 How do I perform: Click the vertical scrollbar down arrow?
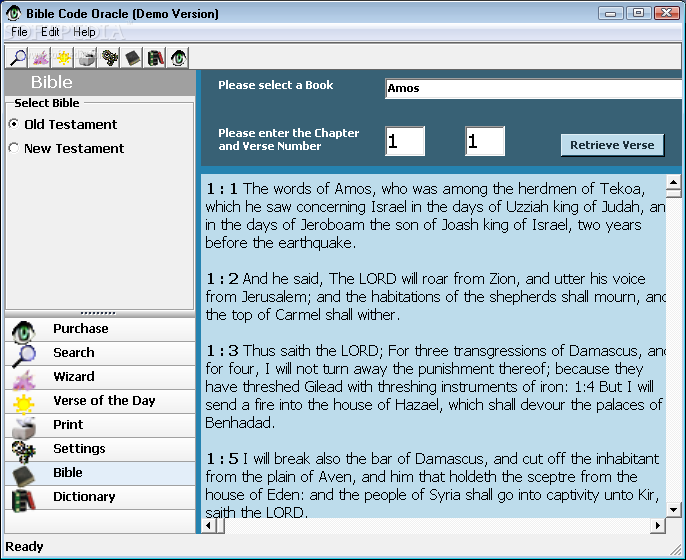pos(673,510)
